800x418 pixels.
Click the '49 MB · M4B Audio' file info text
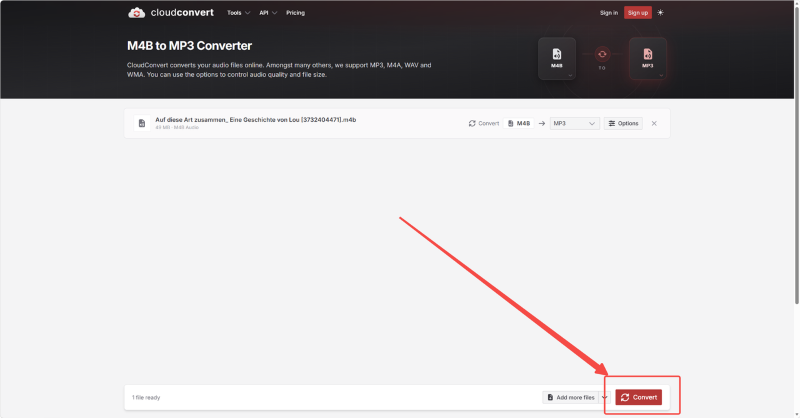(177, 128)
